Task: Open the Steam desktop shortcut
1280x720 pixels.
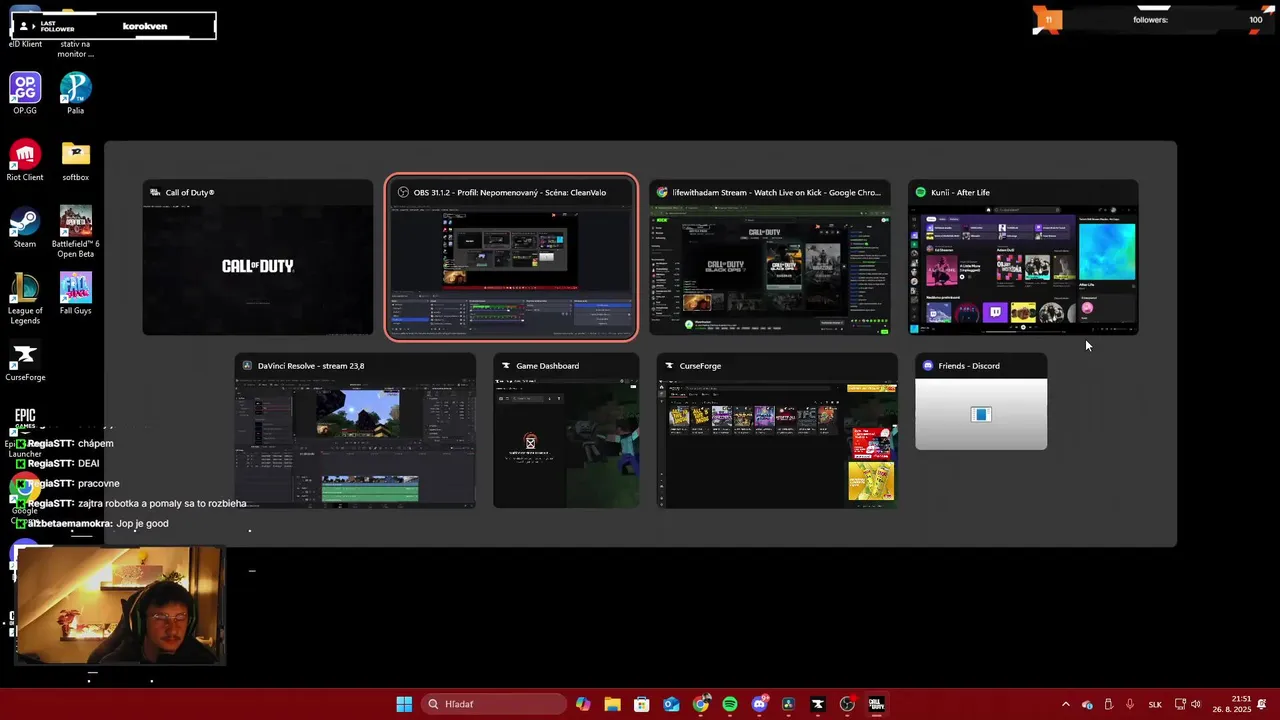Action: click(25, 227)
